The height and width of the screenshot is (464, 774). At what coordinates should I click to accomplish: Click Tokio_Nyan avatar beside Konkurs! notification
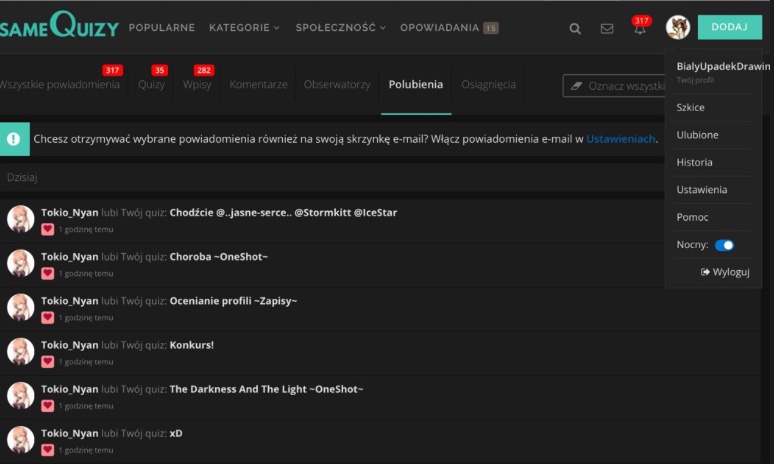coord(21,351)
